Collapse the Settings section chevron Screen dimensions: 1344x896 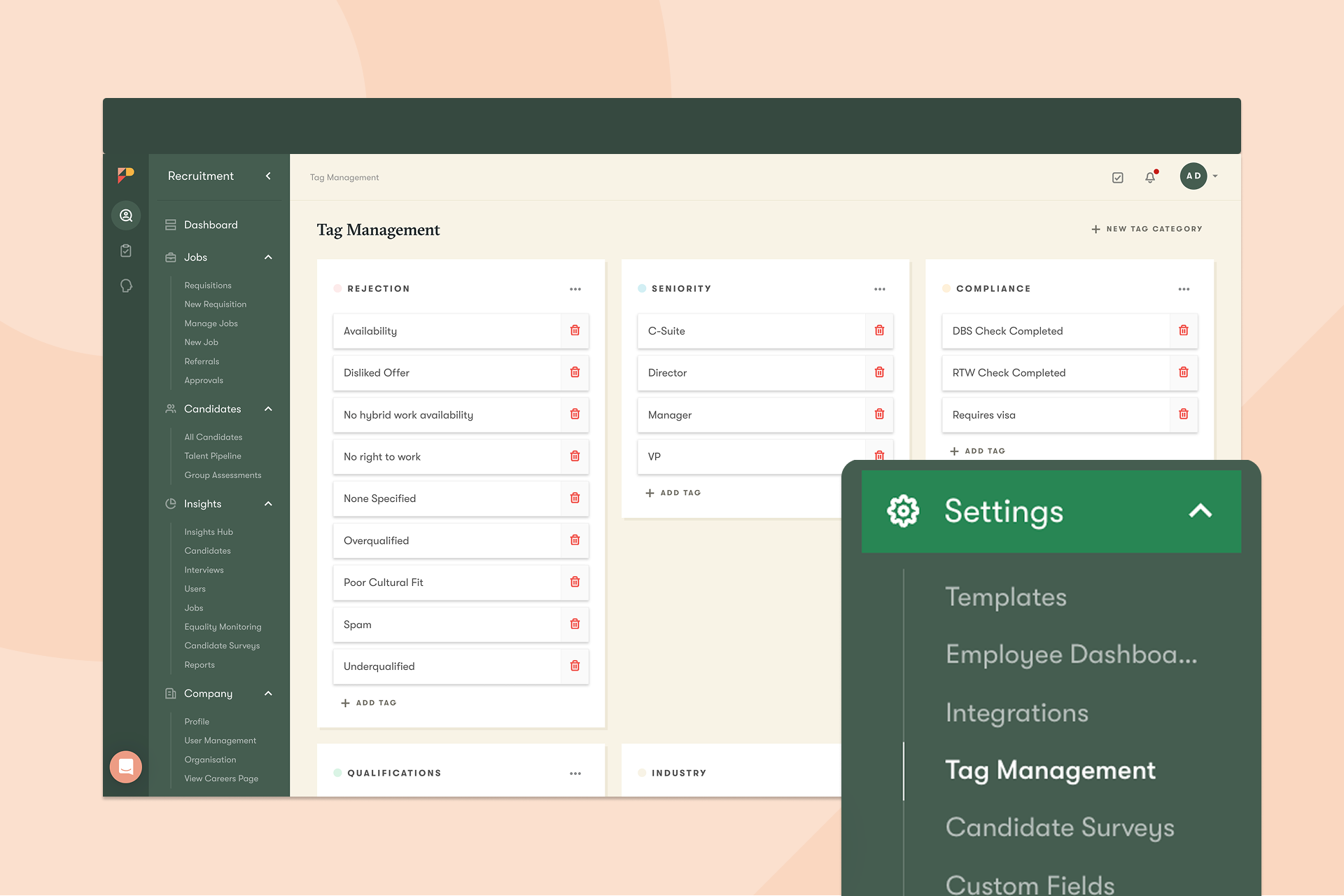[x=1200, y=511]
